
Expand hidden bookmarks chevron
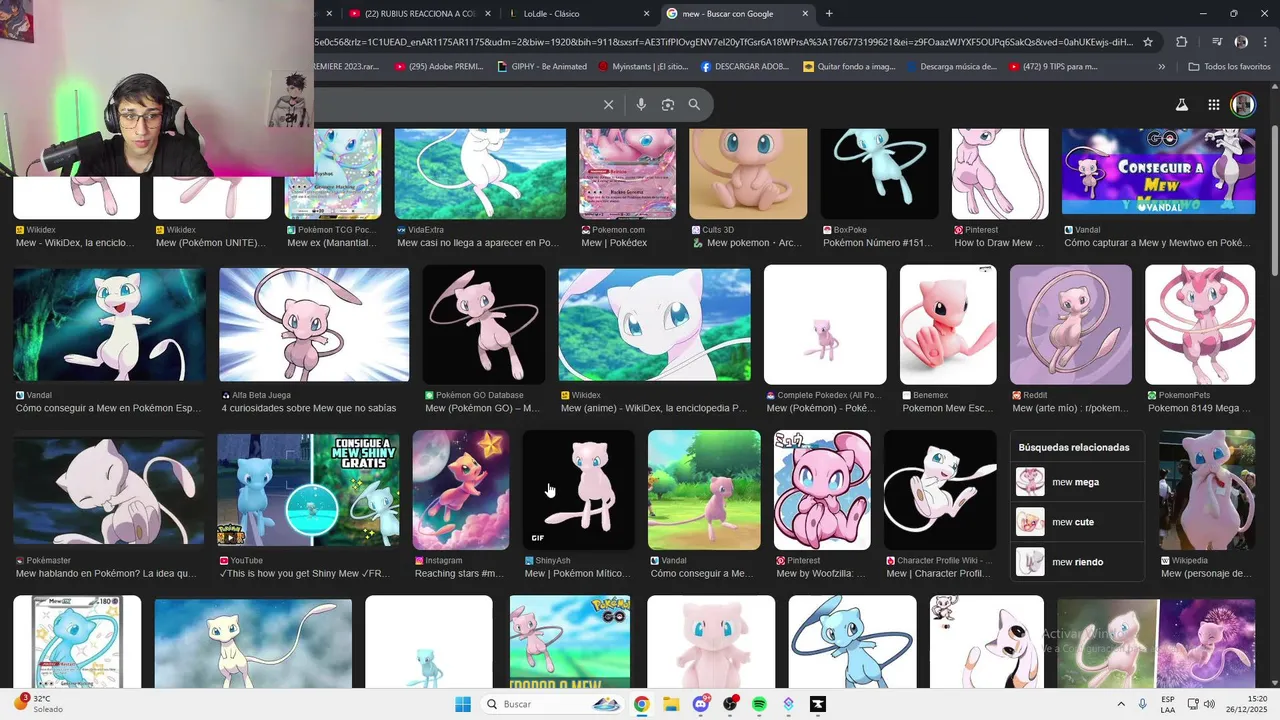tap(1161, 67)
